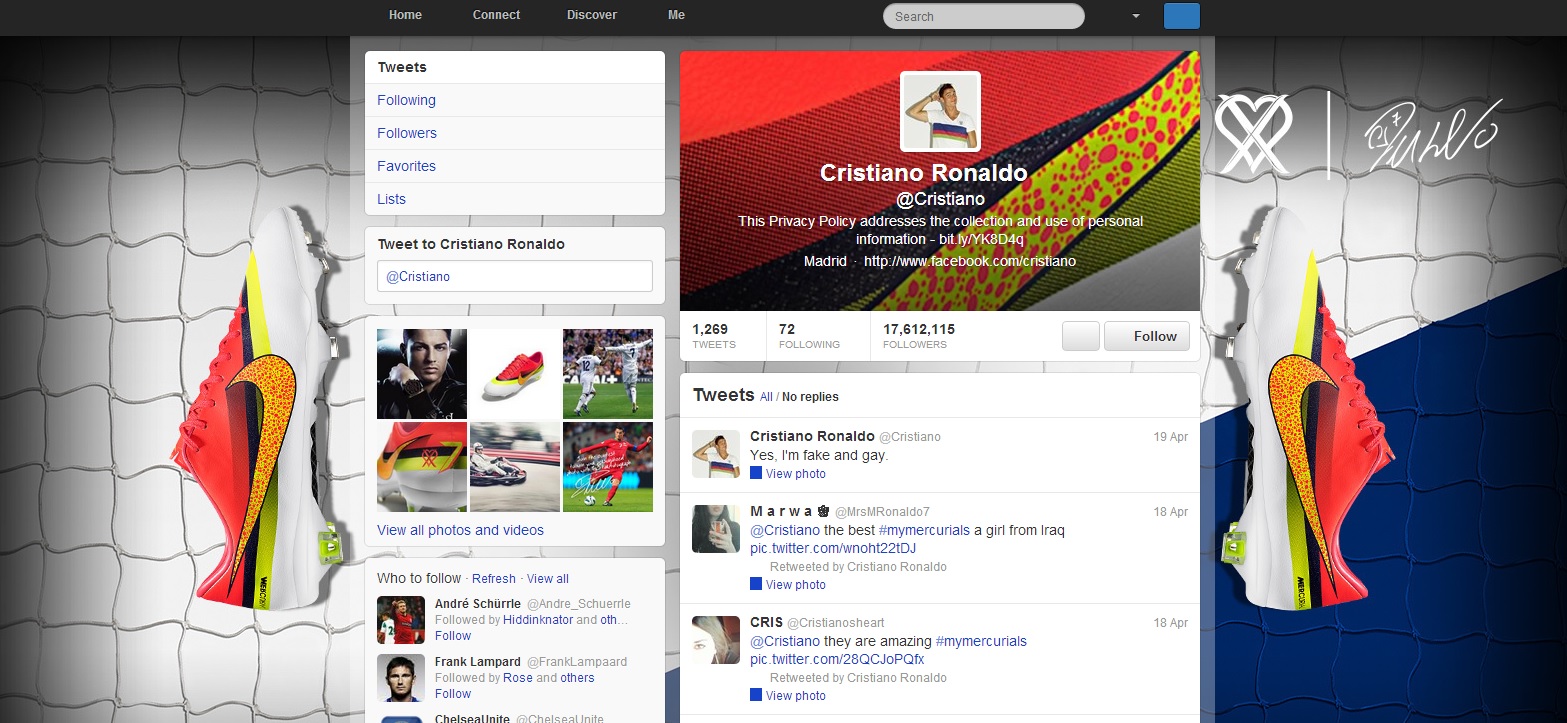
Task: Select Following in the profile sidebar
Action: click(x=515, y=100)
